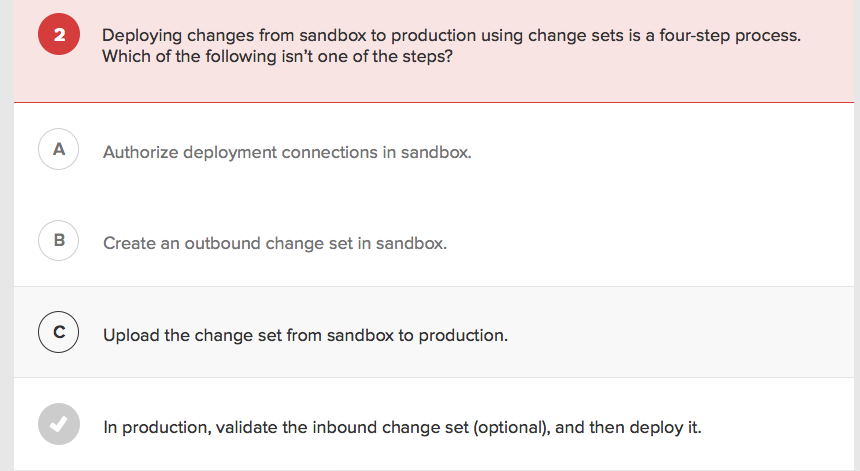
Task: Select the letter C answer circle
Action: coord(59,333)
